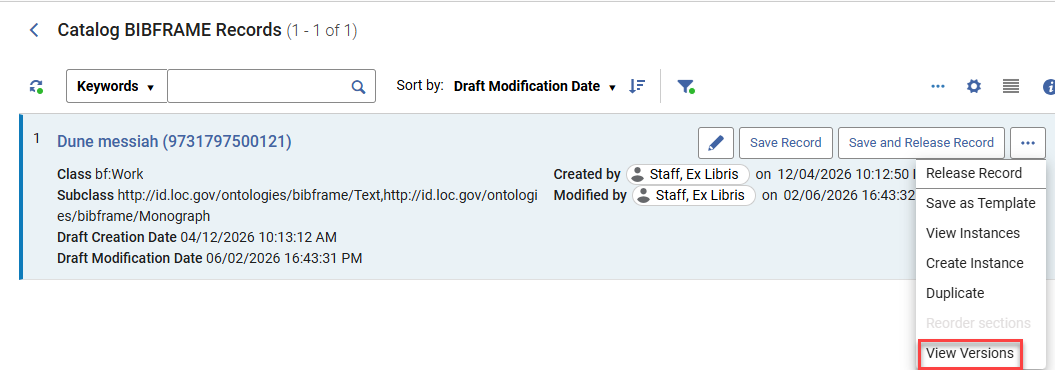1055x370 pixels.
Task: Click the pencil edit icon for Dune messiah
Action: coord(716,143)
